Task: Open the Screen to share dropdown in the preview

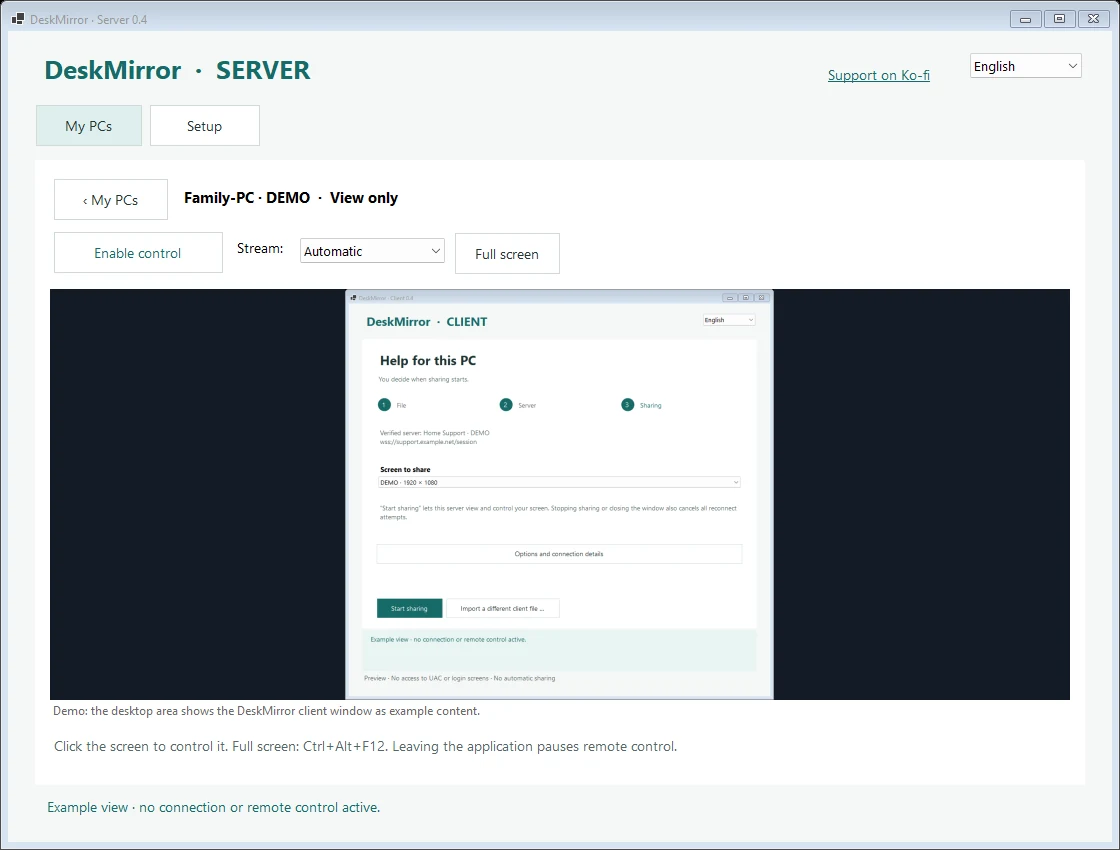Action: pos(559,483)
